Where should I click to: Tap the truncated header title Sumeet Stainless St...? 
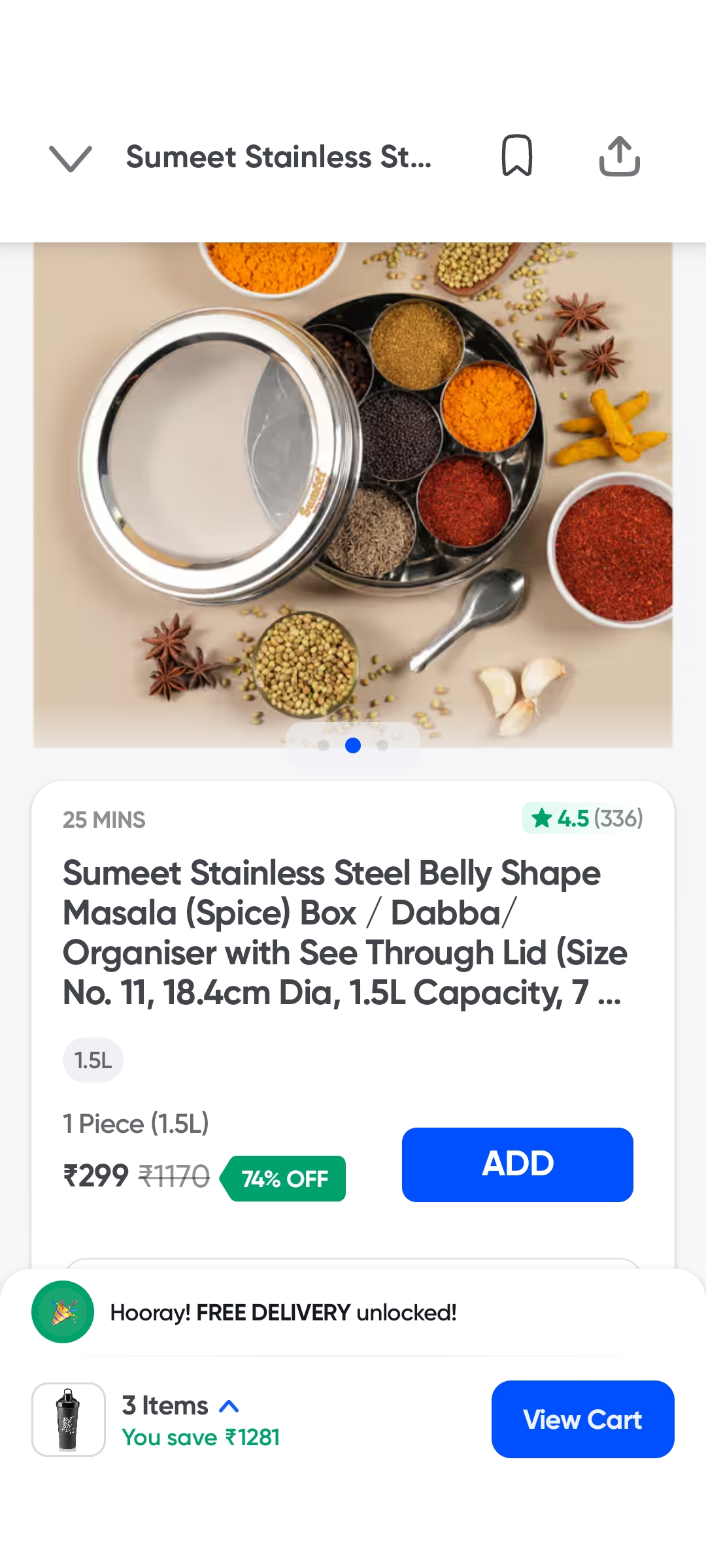click(278, 157)
